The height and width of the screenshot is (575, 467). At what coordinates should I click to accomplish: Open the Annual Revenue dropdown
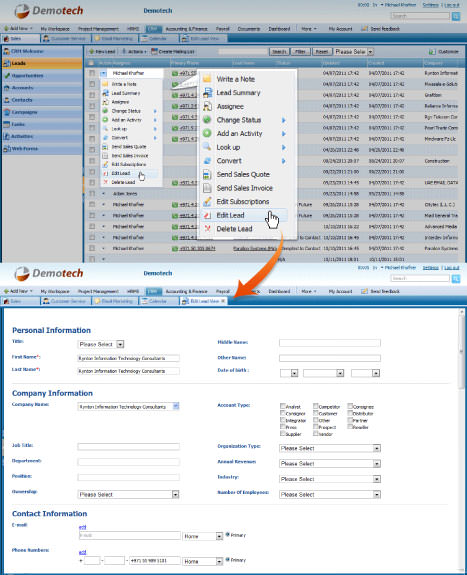pos(329,464)
